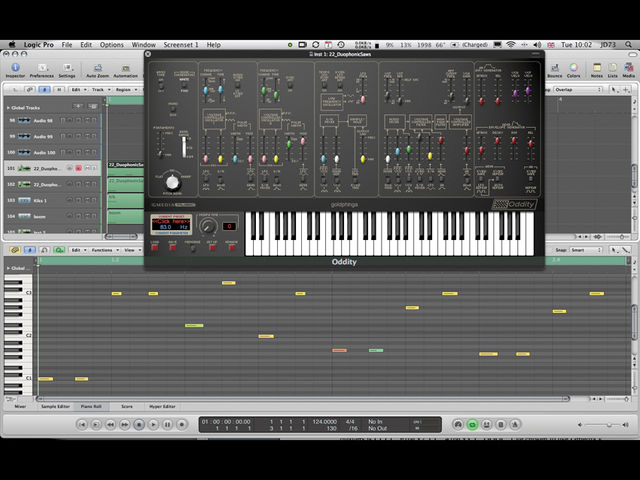Toggle the blue MIDI In button in Piano Roll
Viewport: 640px width, 480px height.
click(x=29, y=250)
